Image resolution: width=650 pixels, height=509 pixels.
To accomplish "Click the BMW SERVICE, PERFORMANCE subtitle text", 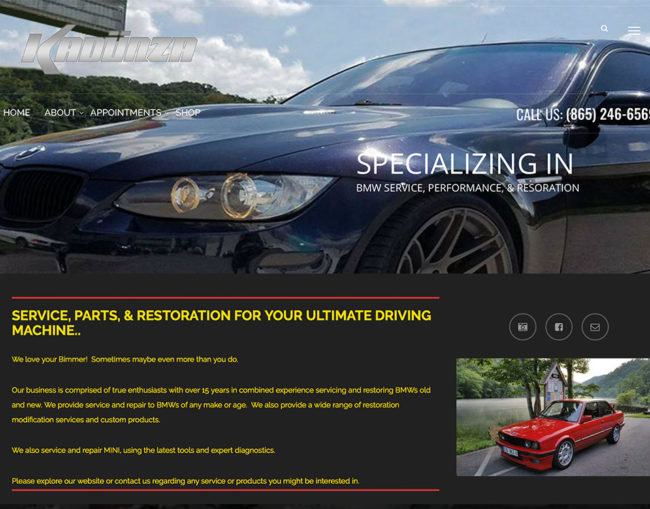I will point(468,188).
